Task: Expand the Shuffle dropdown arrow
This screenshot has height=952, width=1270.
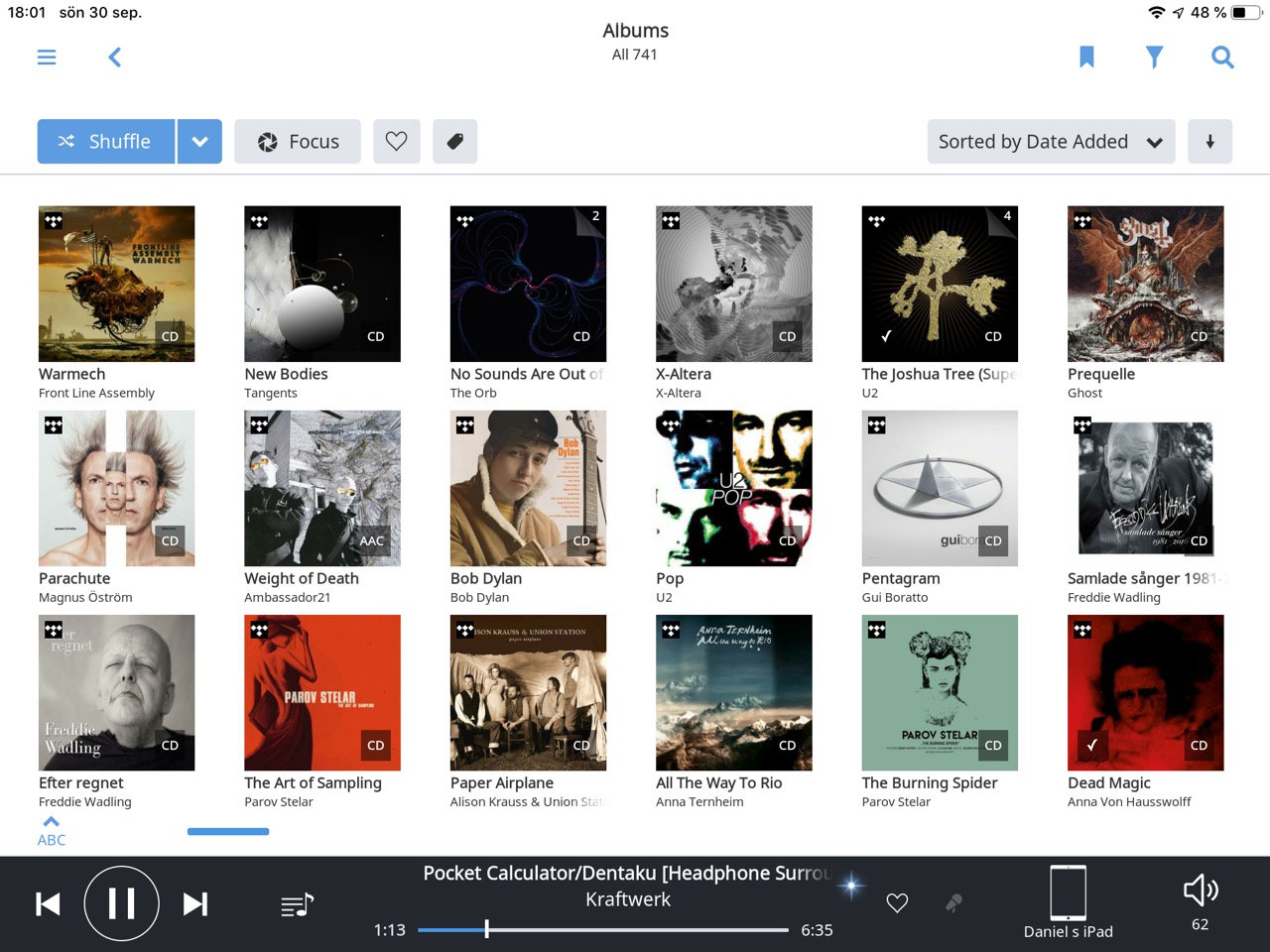Action: [x=199, y=142]
